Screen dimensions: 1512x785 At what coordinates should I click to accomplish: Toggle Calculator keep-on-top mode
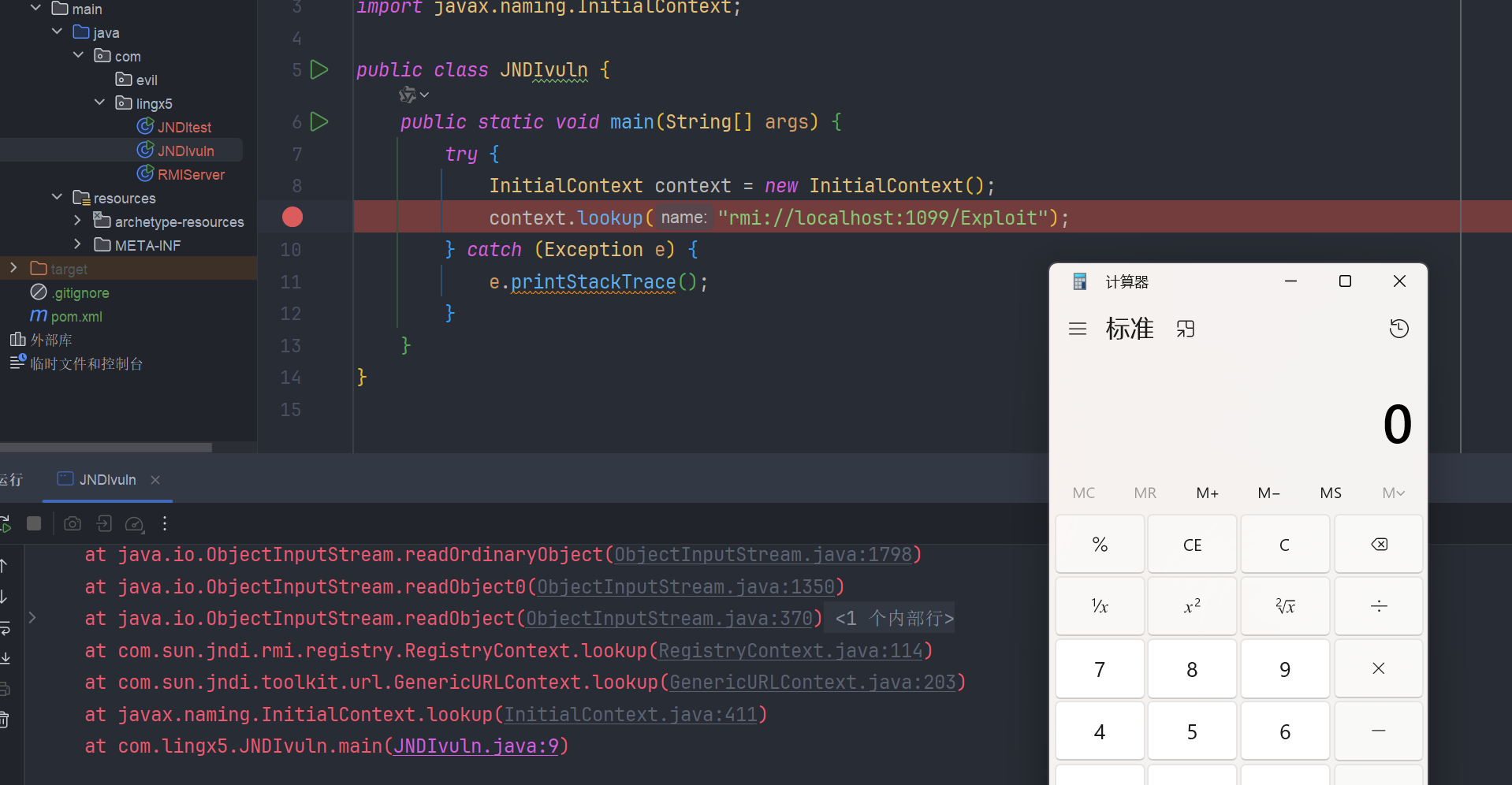[x=1186, y=329]
